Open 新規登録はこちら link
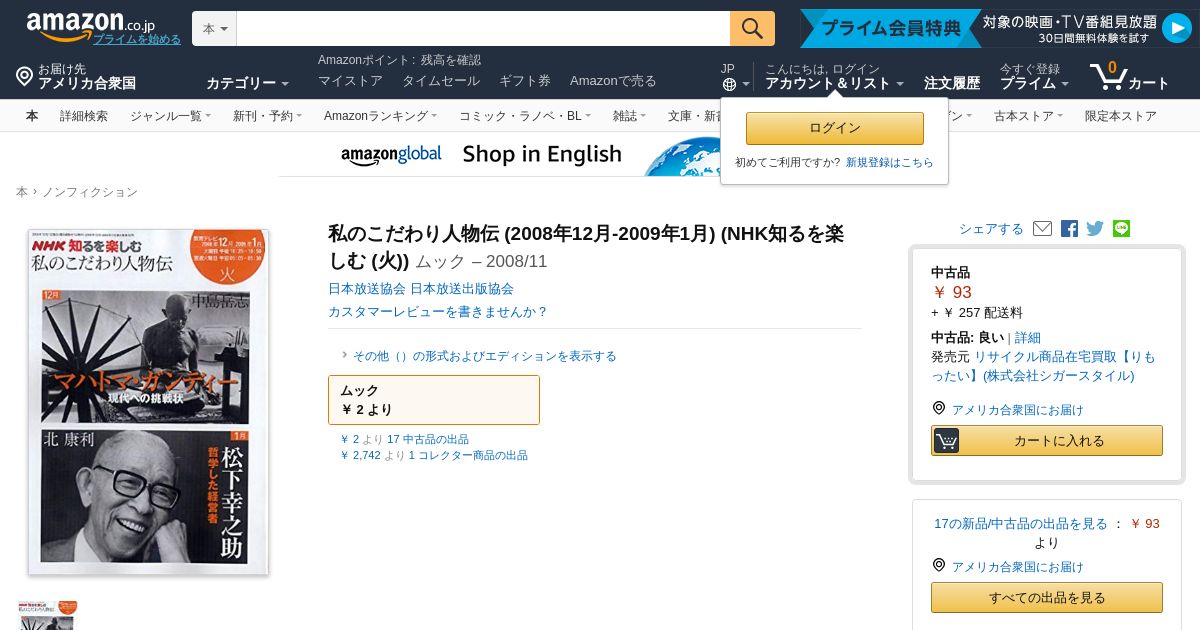This screenshot has height=630, width=1200. 889,163
